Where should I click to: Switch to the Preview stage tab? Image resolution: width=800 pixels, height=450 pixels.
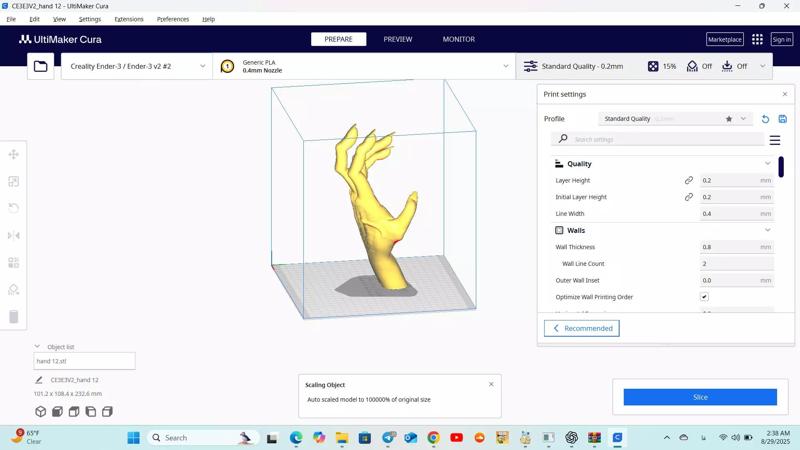398,39
